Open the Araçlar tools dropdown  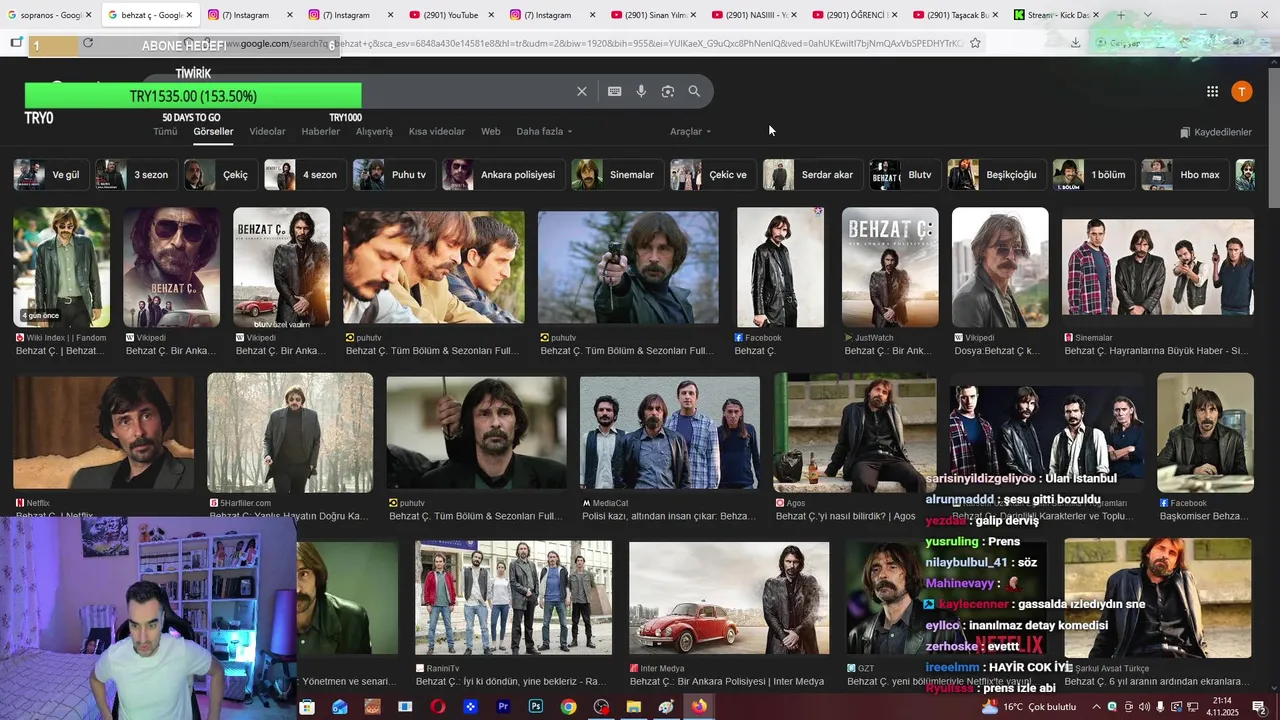(x=691, y=131)
